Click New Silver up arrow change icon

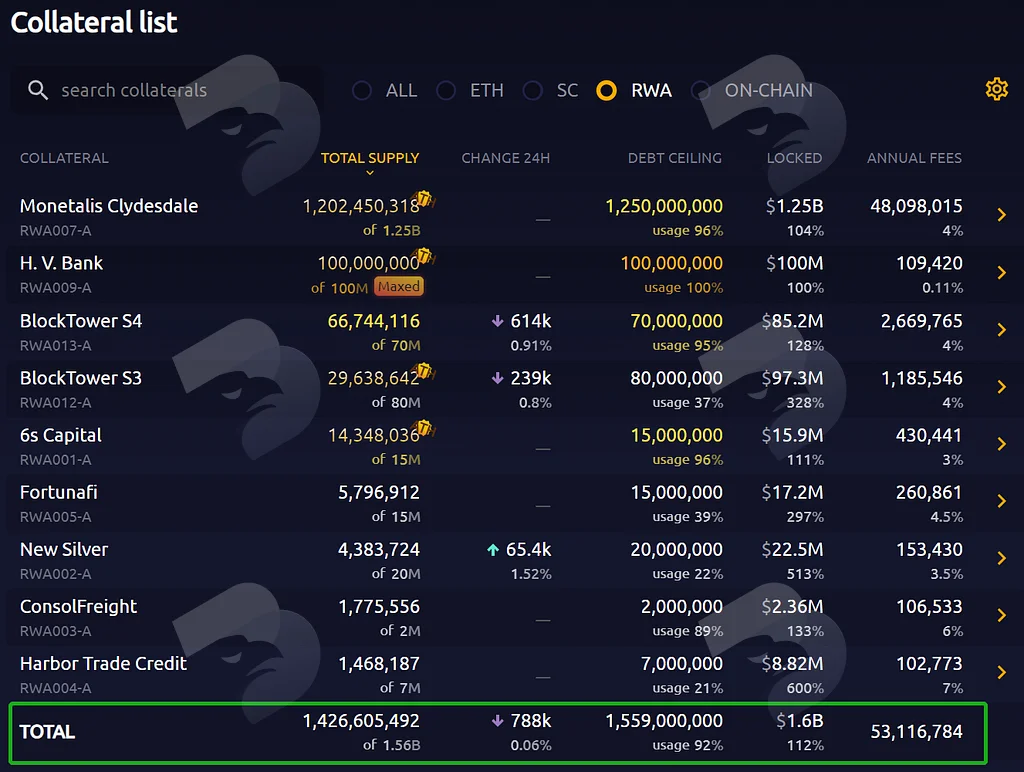click(x=493, y=550)
